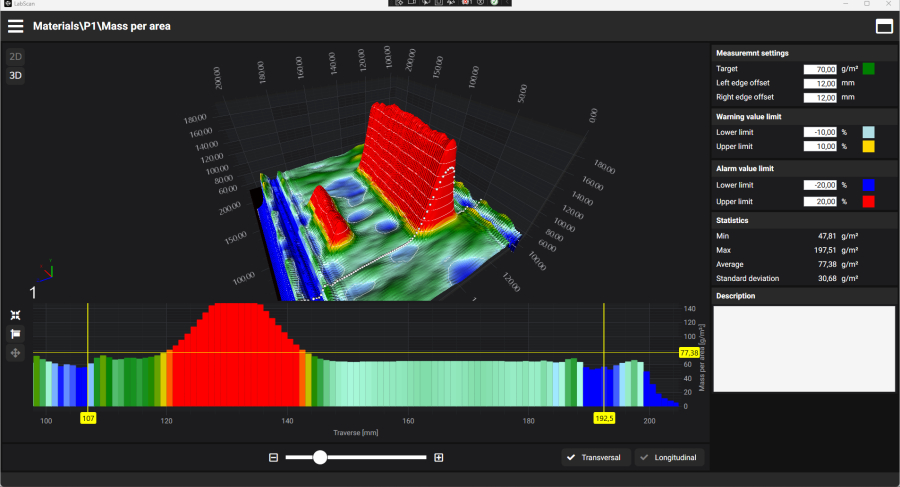
Task: Click the 192,5 traverse cursor marker
Action: [x=604, y=418]
